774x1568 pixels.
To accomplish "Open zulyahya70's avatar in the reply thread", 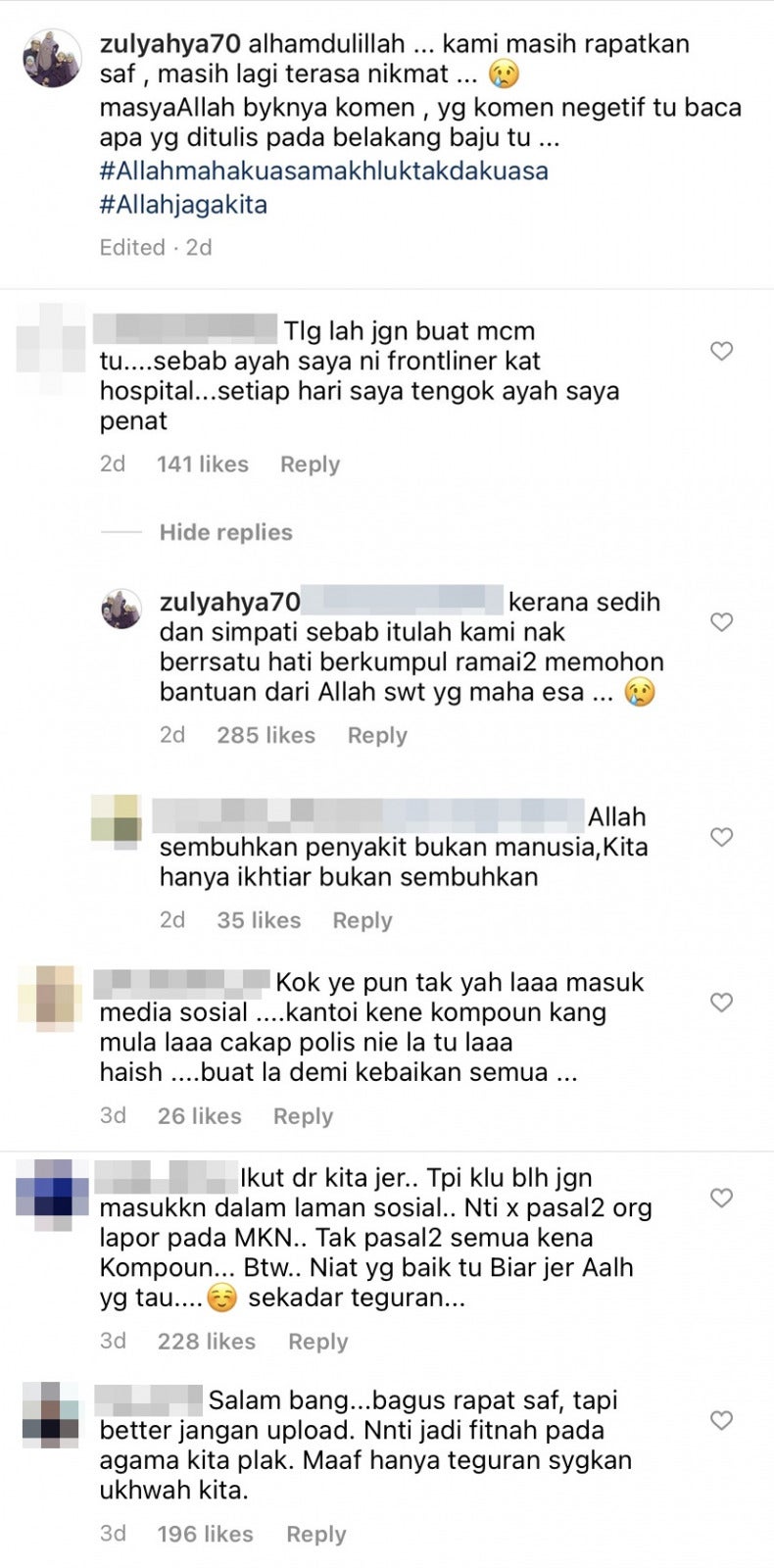I will (121, 609).
